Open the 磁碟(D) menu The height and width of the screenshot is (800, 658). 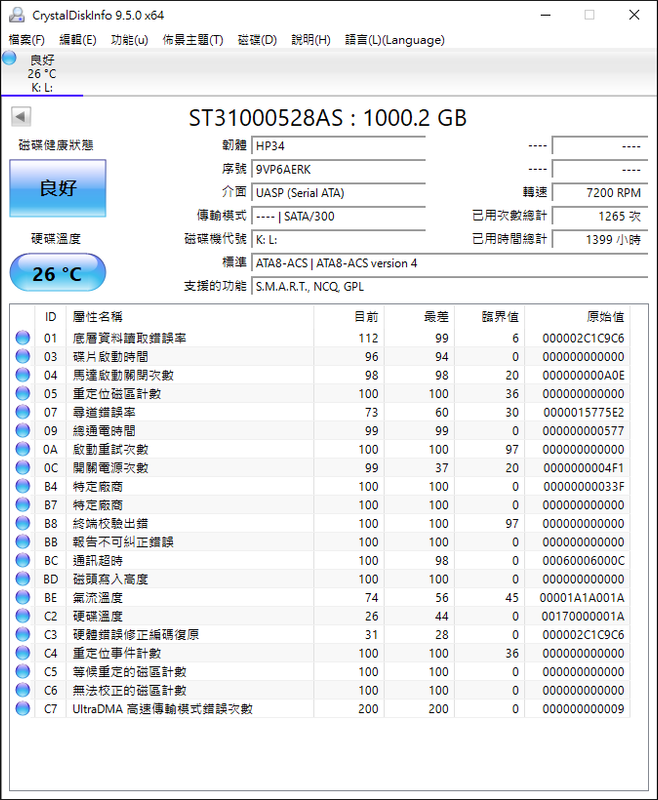257,40
